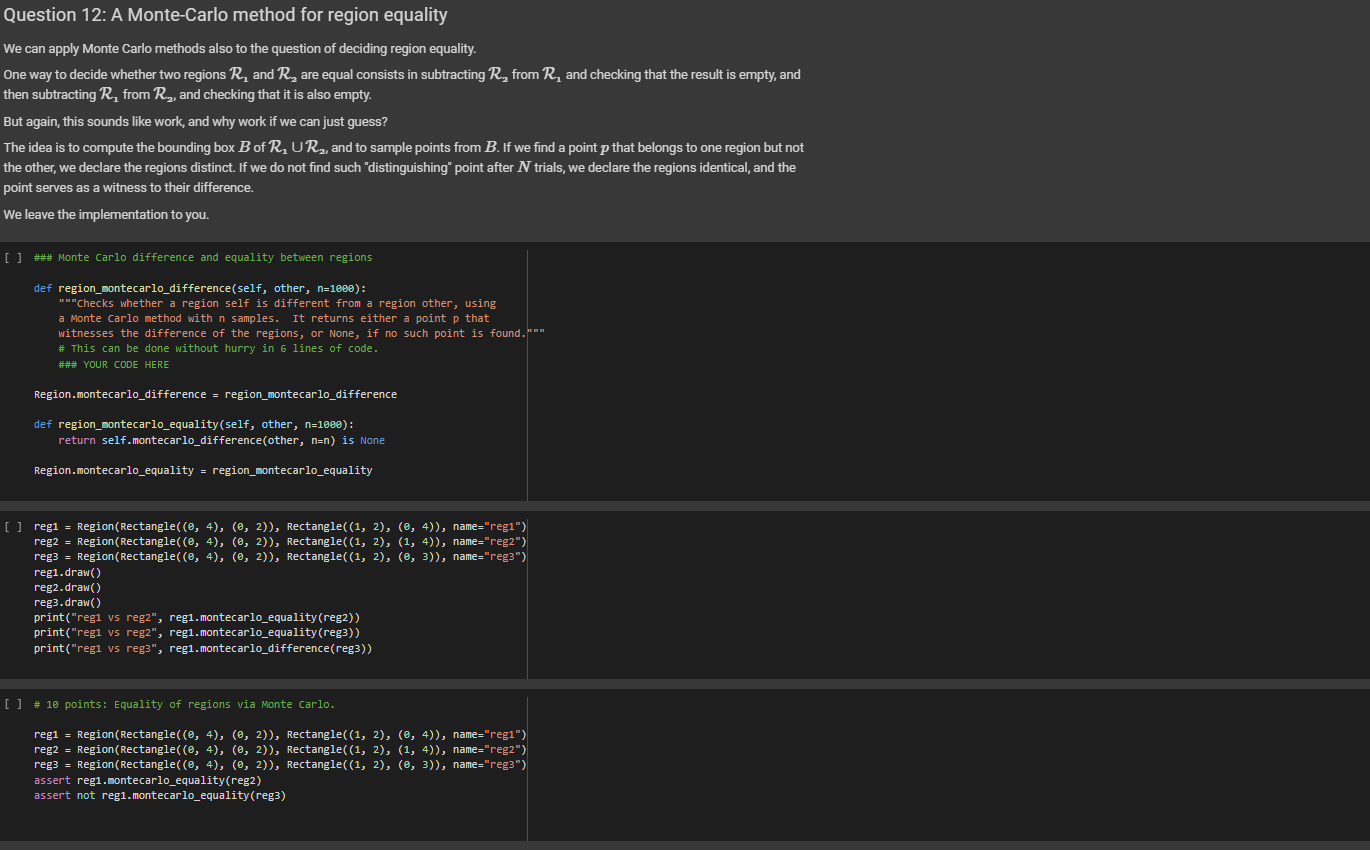
Task: Click the docstring line starting 'Checks whether a region'
Action: (277, 303)
